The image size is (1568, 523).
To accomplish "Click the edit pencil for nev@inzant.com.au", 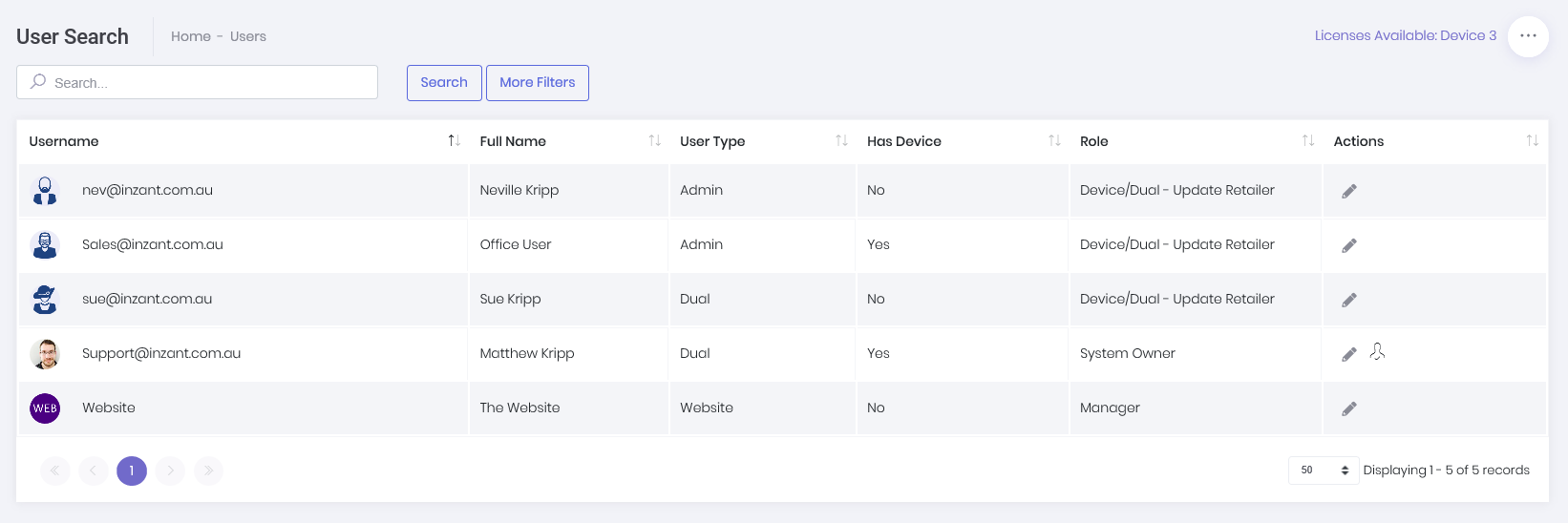I will [x=1348, y=191].
